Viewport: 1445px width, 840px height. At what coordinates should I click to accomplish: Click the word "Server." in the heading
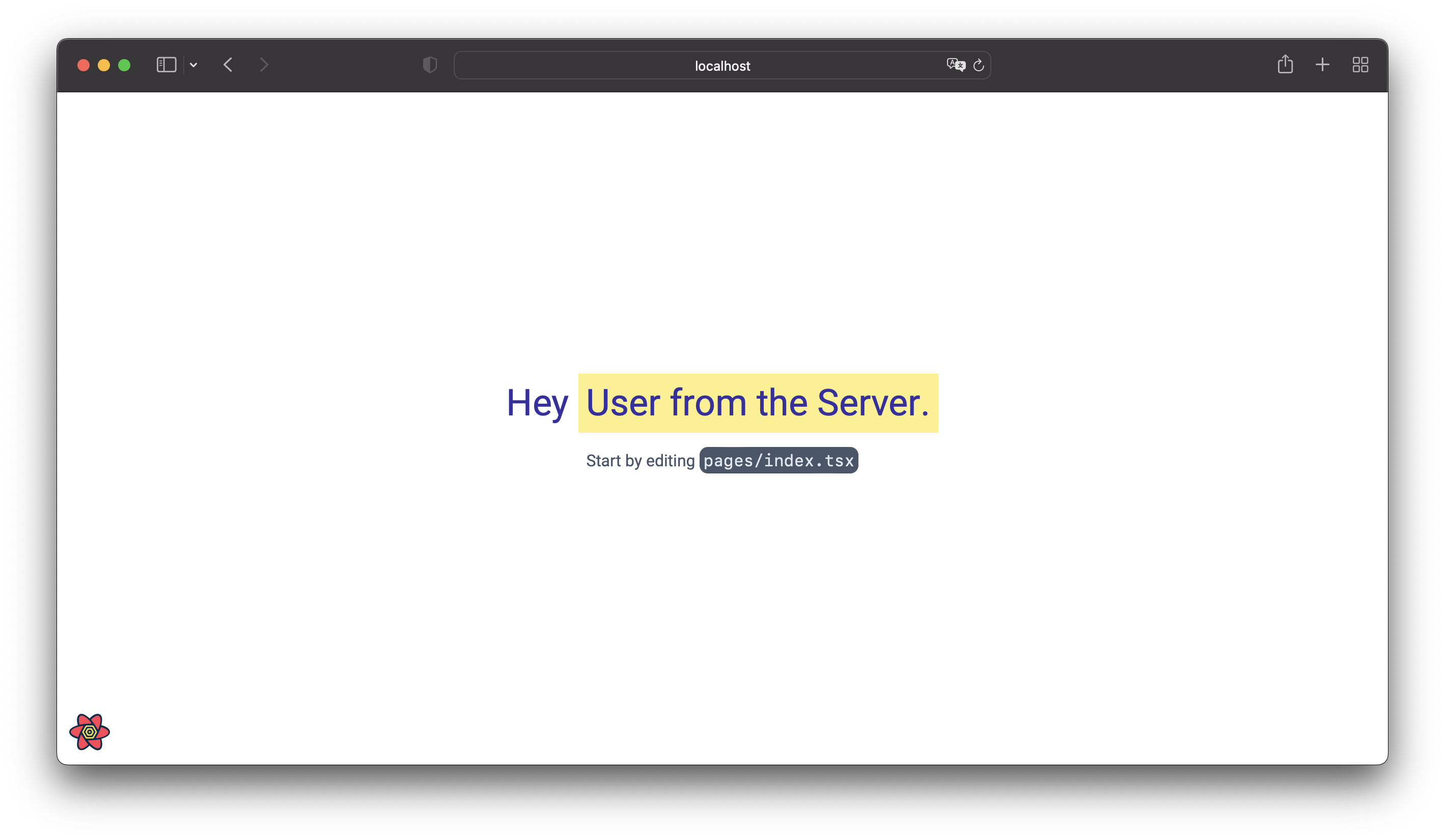click(872, 403)
